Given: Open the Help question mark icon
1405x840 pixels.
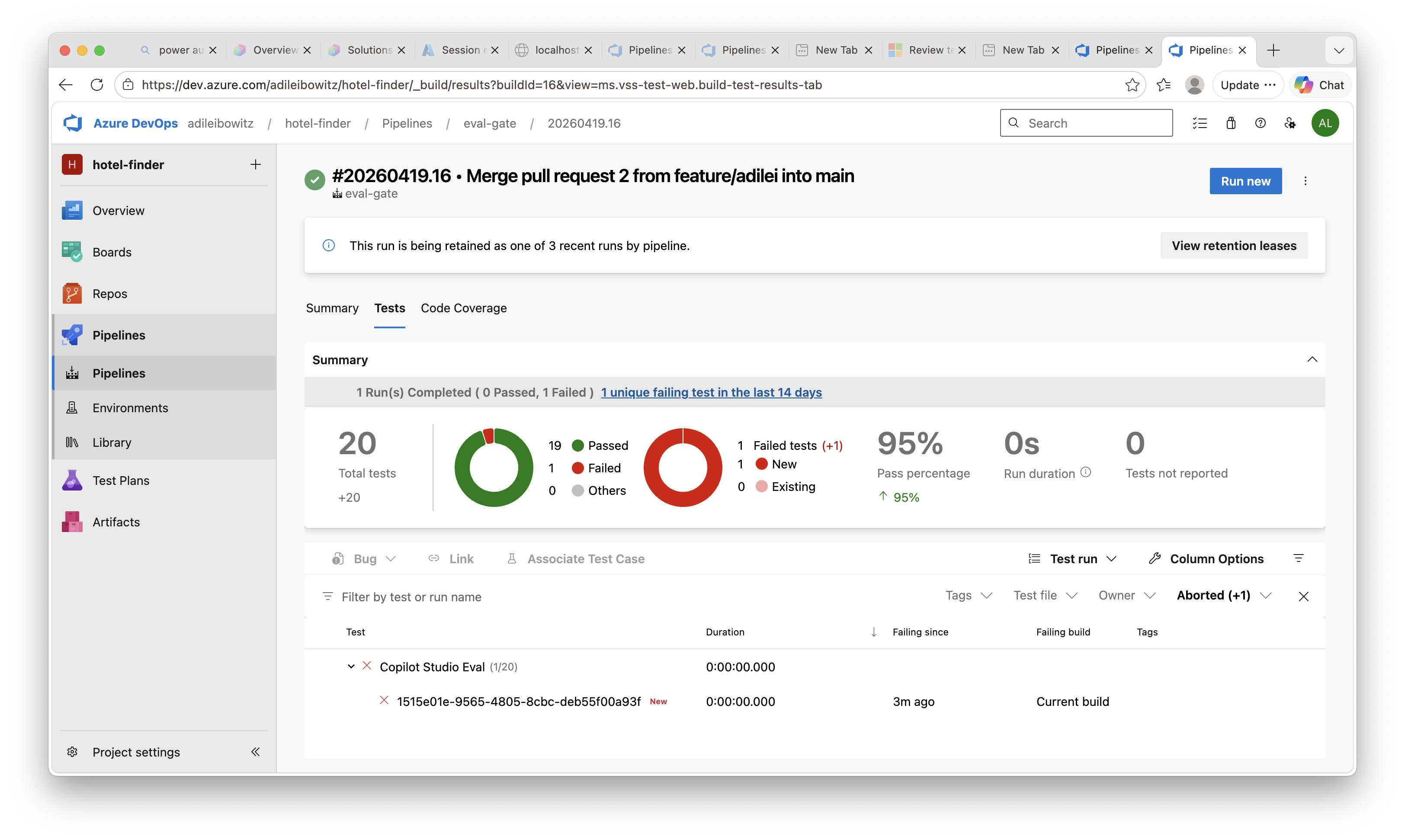Looking at the screenshot, I should click(1261, 123).
